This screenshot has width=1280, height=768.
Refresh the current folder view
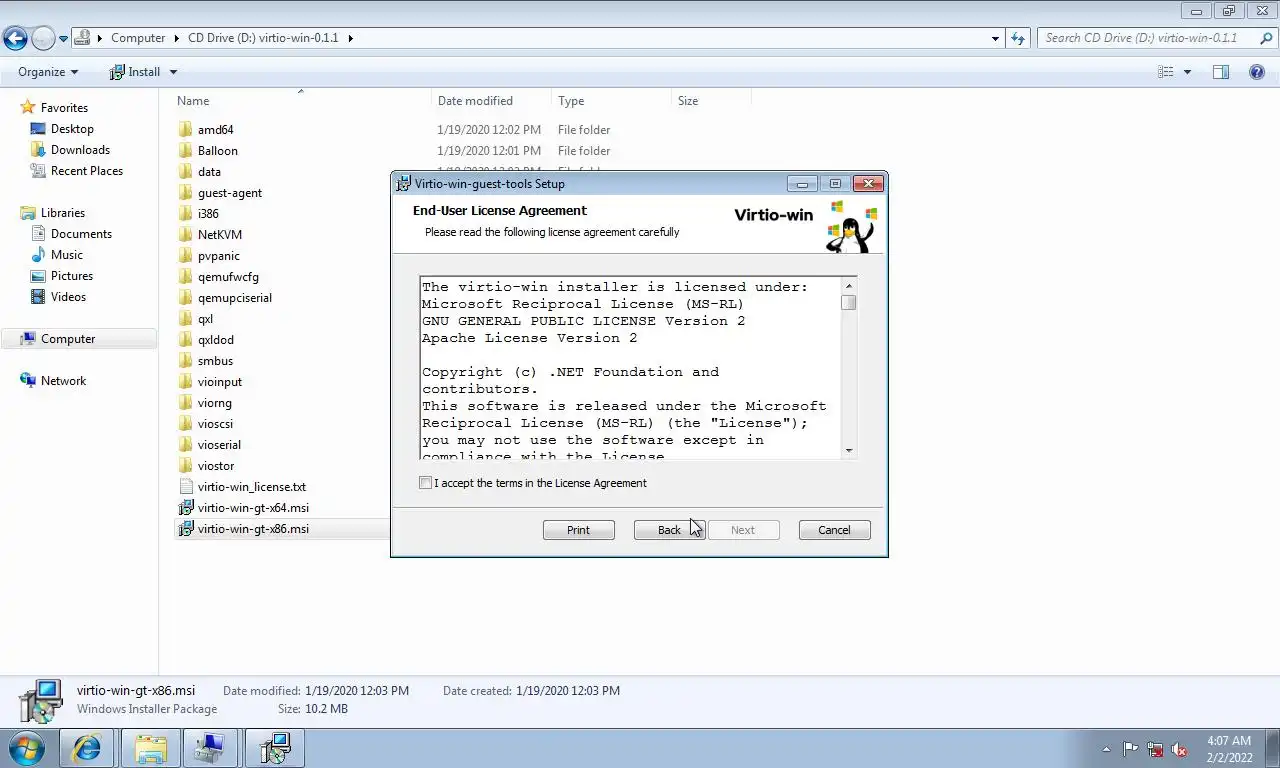tap(1018, 38)
